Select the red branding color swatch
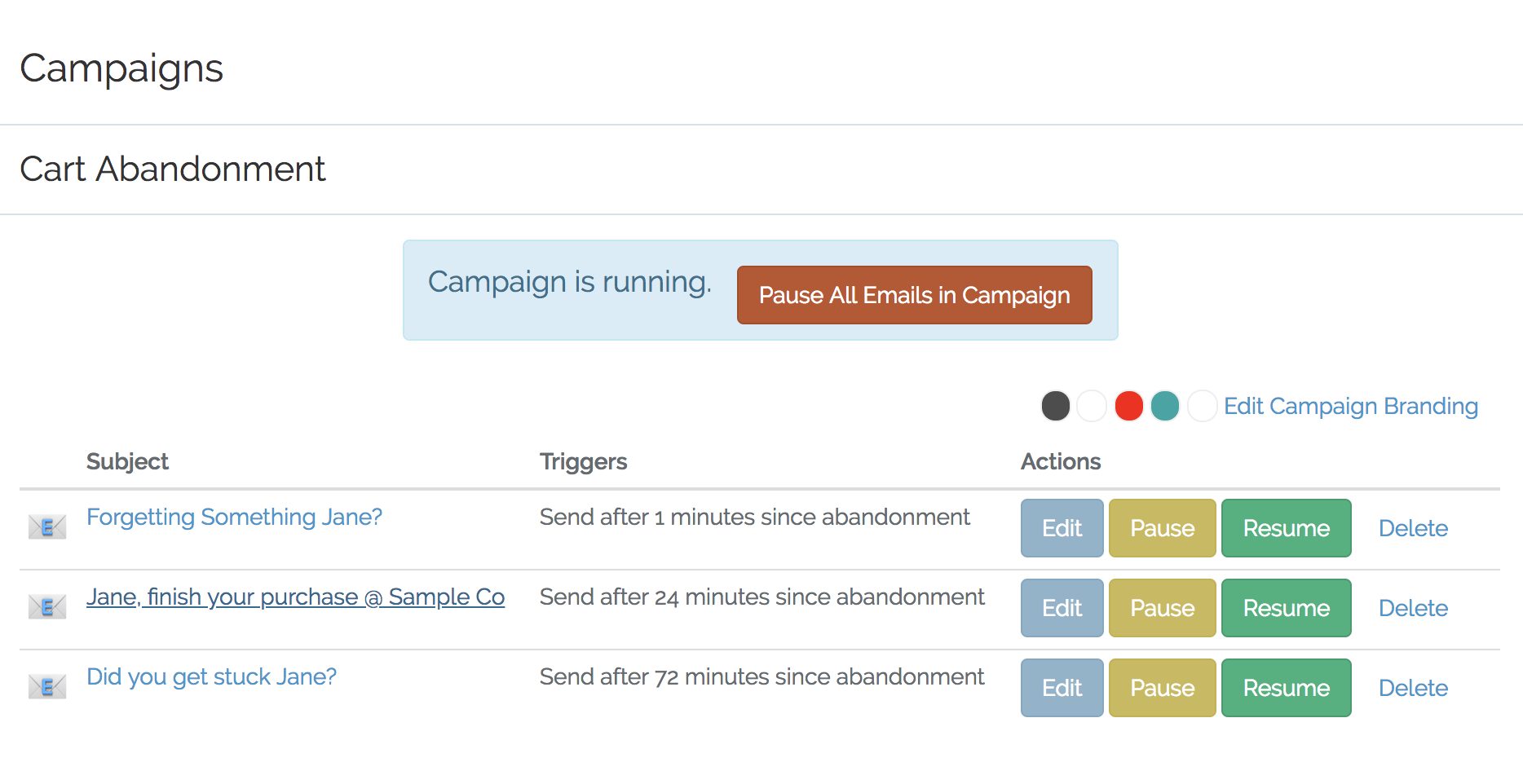 click(x=1129, y=406)
